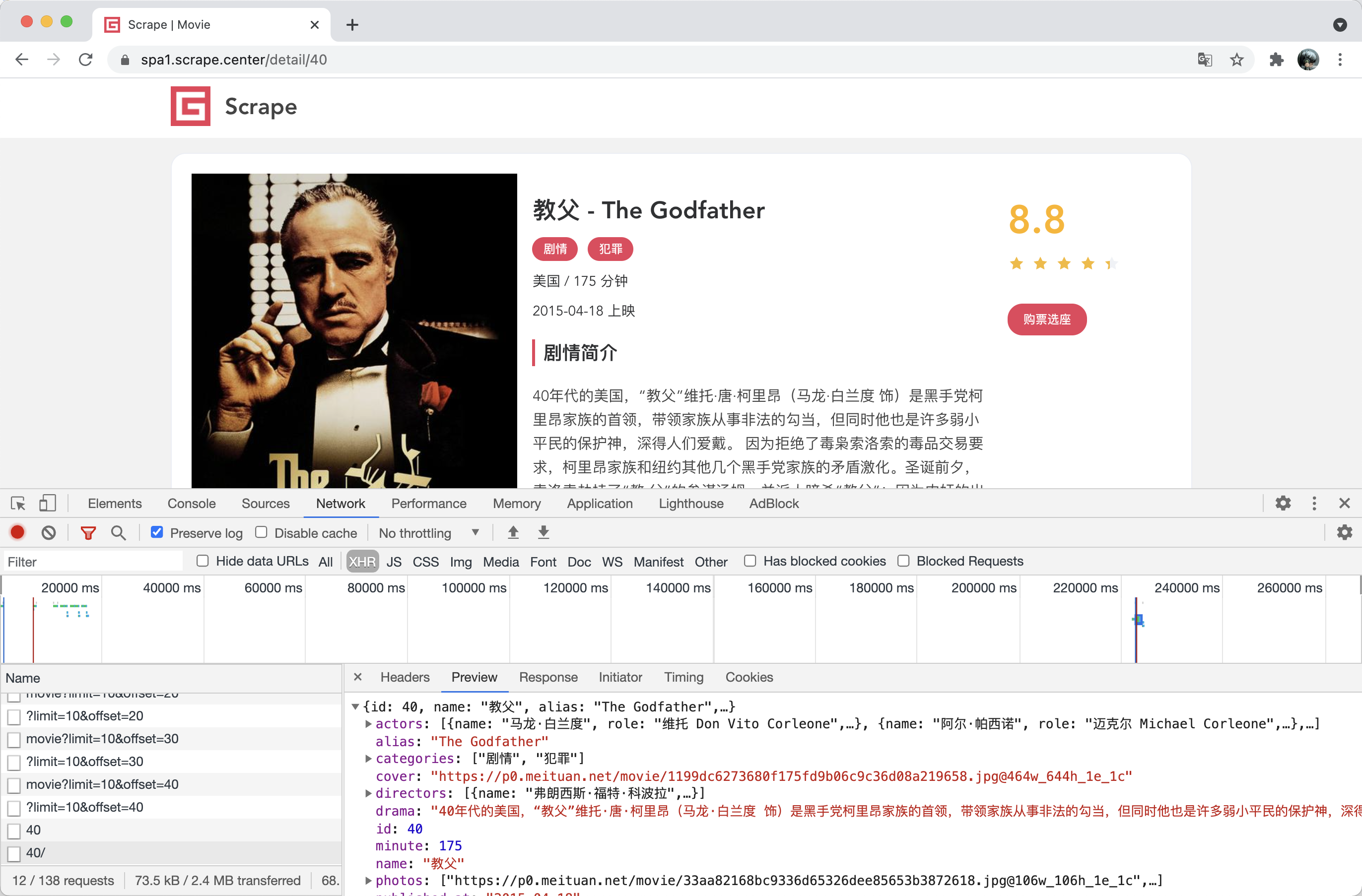The height and width of the screenshot is (896, 1362).
Task: Tick the checkbox for request 40/
Action: pyautogui.click(x=14, y=854)
